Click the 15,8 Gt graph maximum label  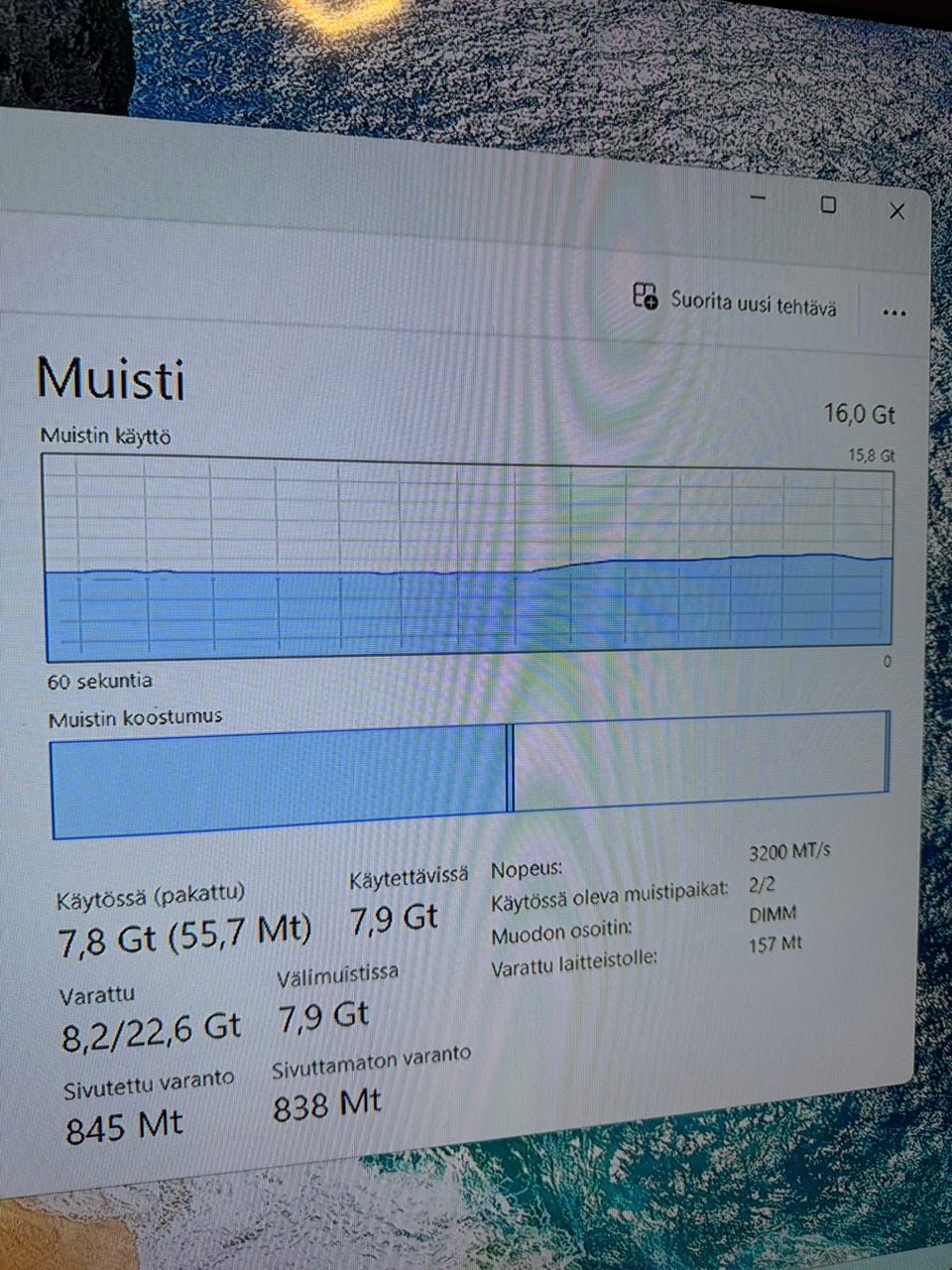871,455
